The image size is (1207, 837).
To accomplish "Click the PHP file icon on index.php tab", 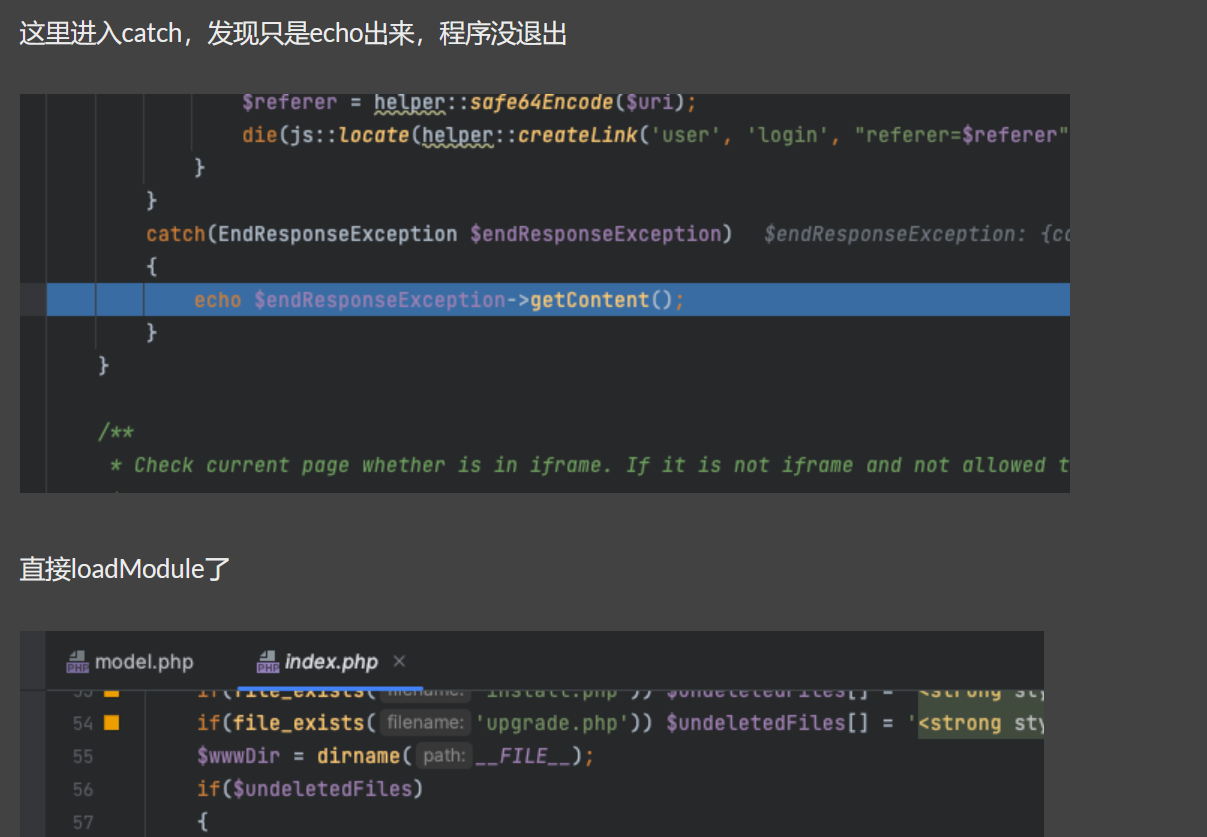I will (268, 662).
